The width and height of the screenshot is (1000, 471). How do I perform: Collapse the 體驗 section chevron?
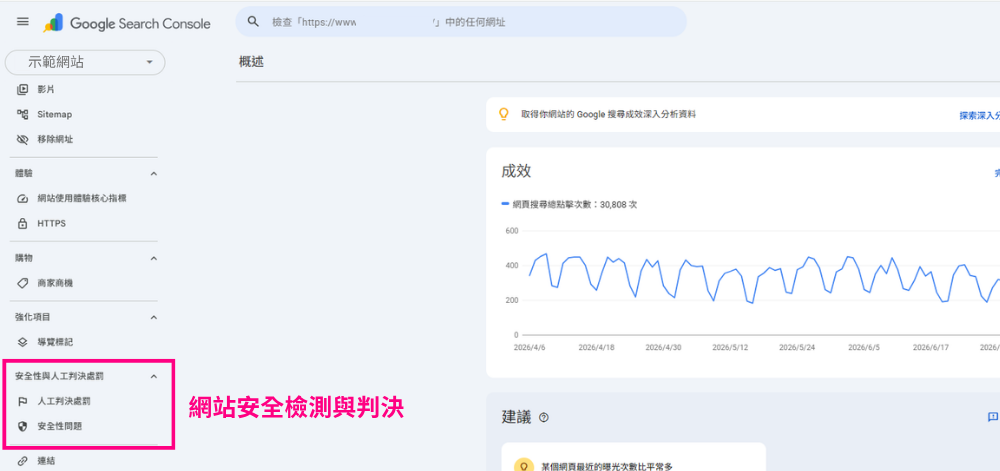(x=153, y=173)
